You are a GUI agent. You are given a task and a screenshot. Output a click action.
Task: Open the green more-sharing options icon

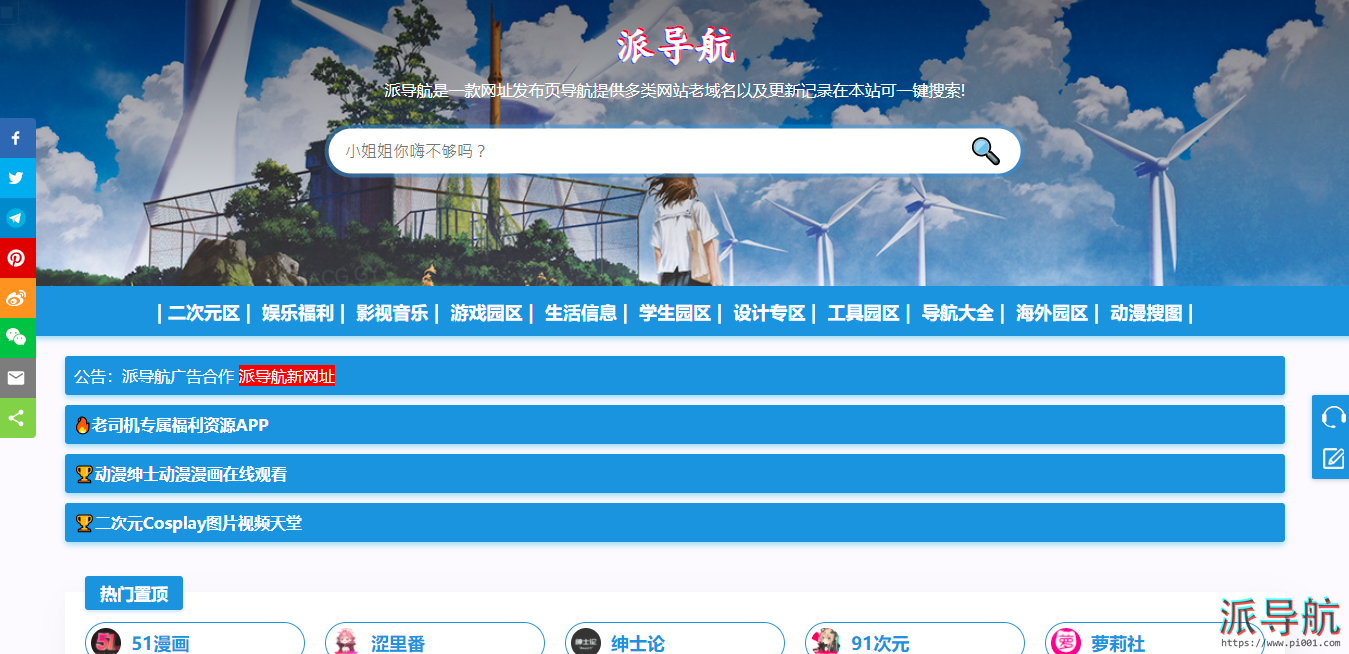[17, 418]
